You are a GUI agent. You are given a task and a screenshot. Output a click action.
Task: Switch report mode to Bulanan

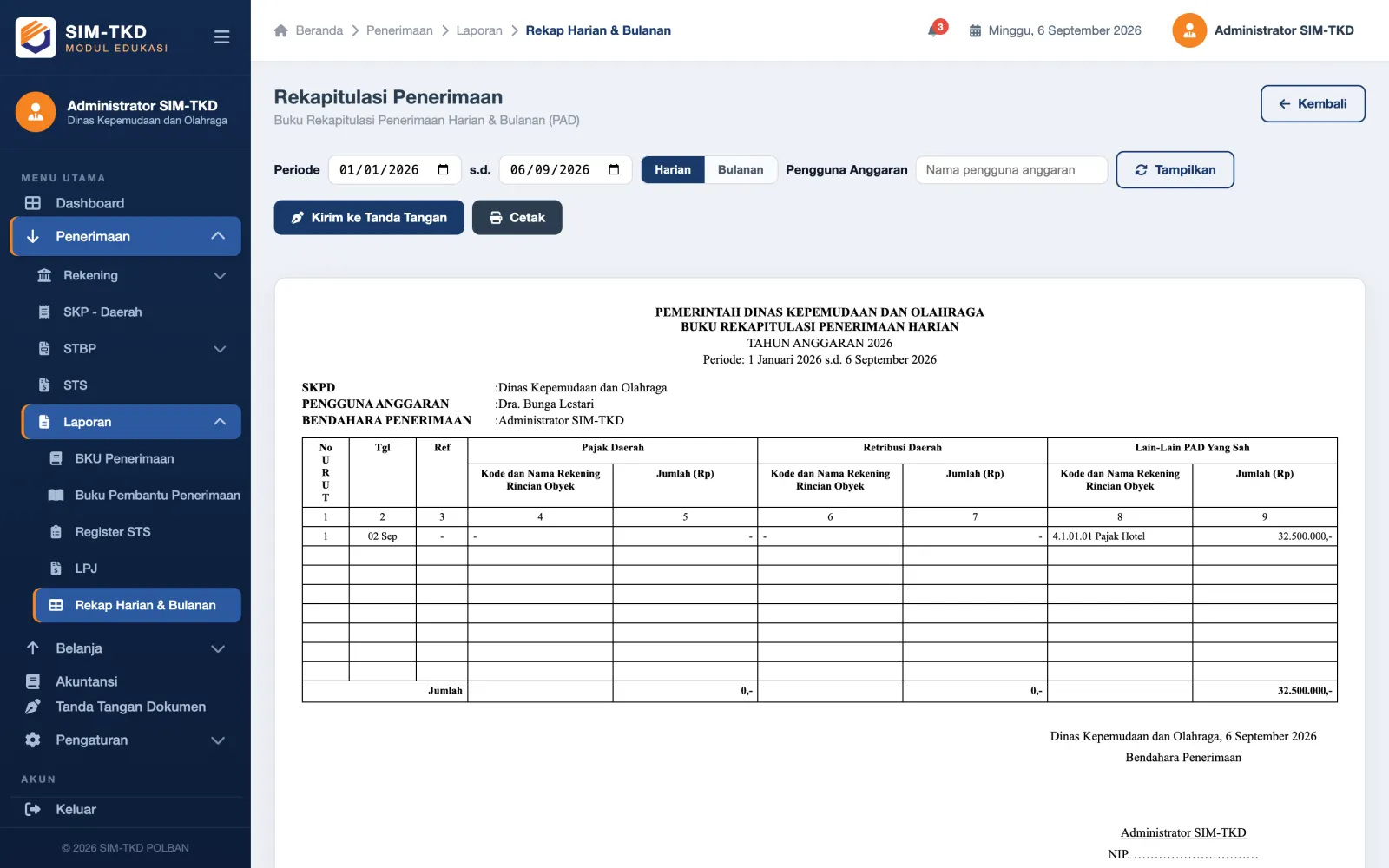coord(741,169)
